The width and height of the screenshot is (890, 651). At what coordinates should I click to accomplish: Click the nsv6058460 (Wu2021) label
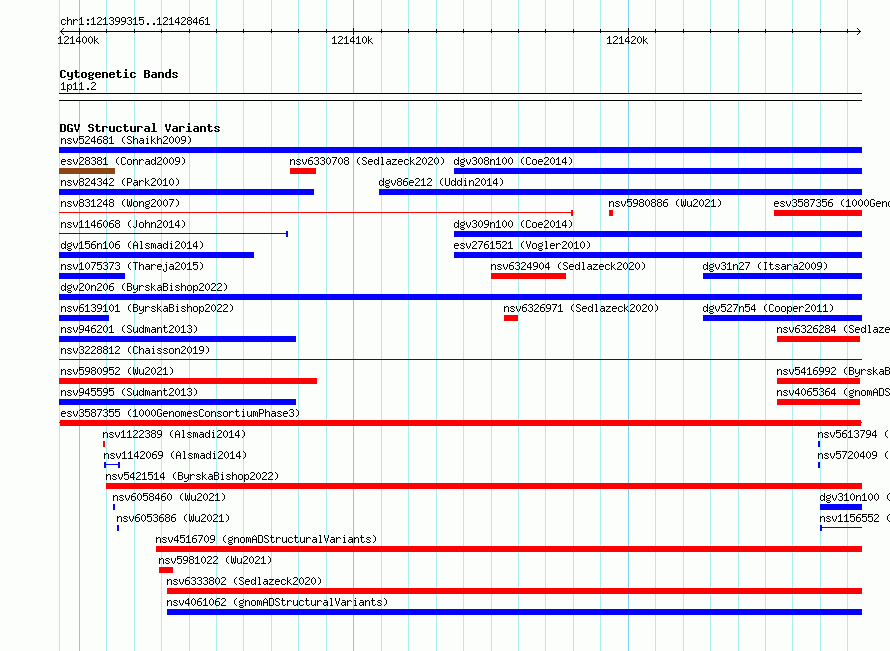(x=169, y=497)
